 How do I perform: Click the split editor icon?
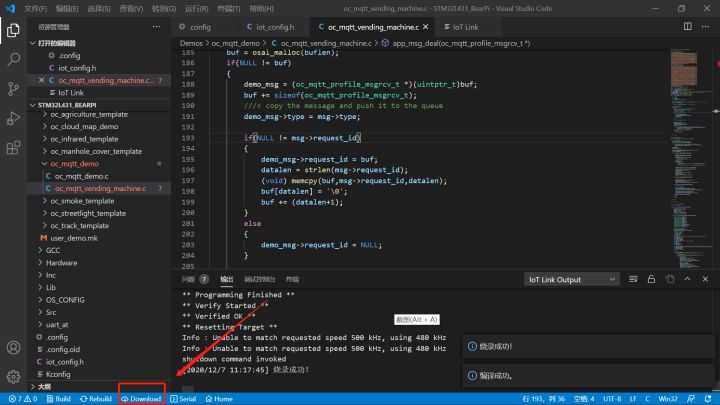687,27
